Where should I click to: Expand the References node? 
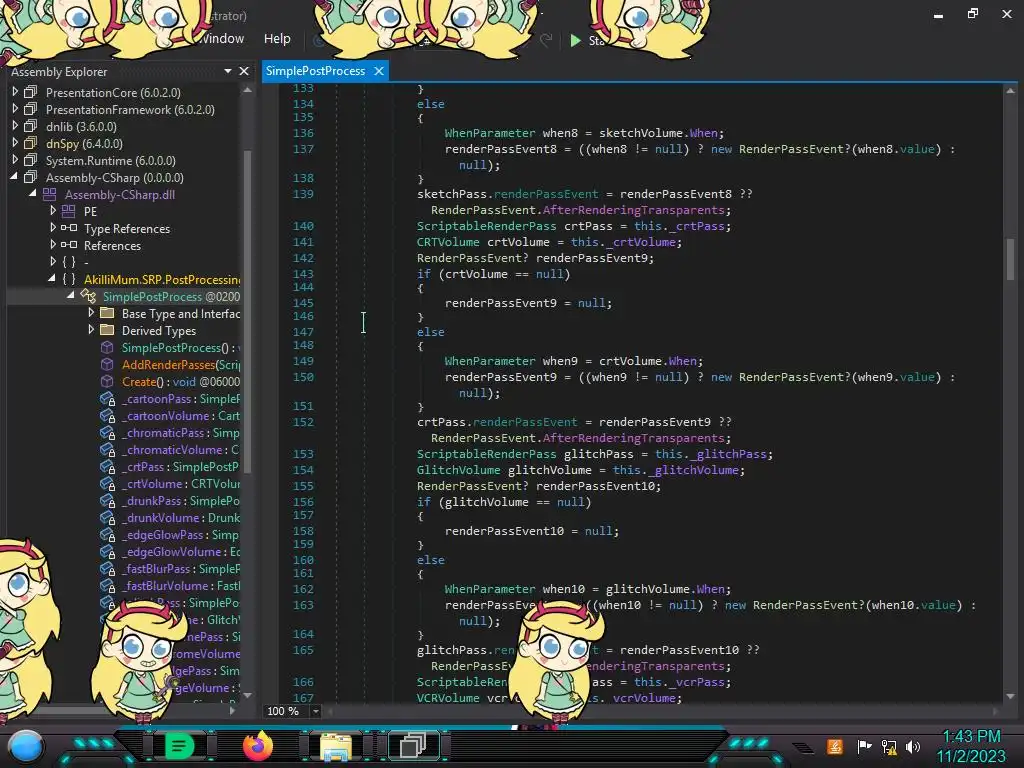pyautogui.click(x=53, y=245)
